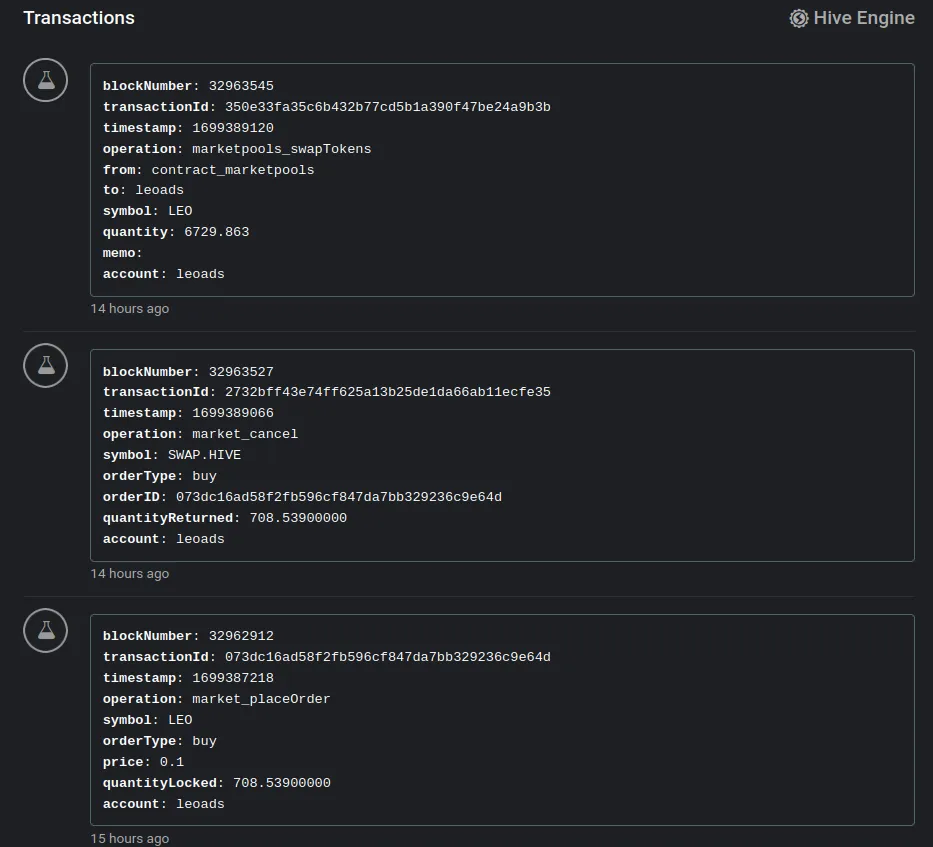
Task: Select transaction ID starting with 2732bff4
Action: [387, 392]
